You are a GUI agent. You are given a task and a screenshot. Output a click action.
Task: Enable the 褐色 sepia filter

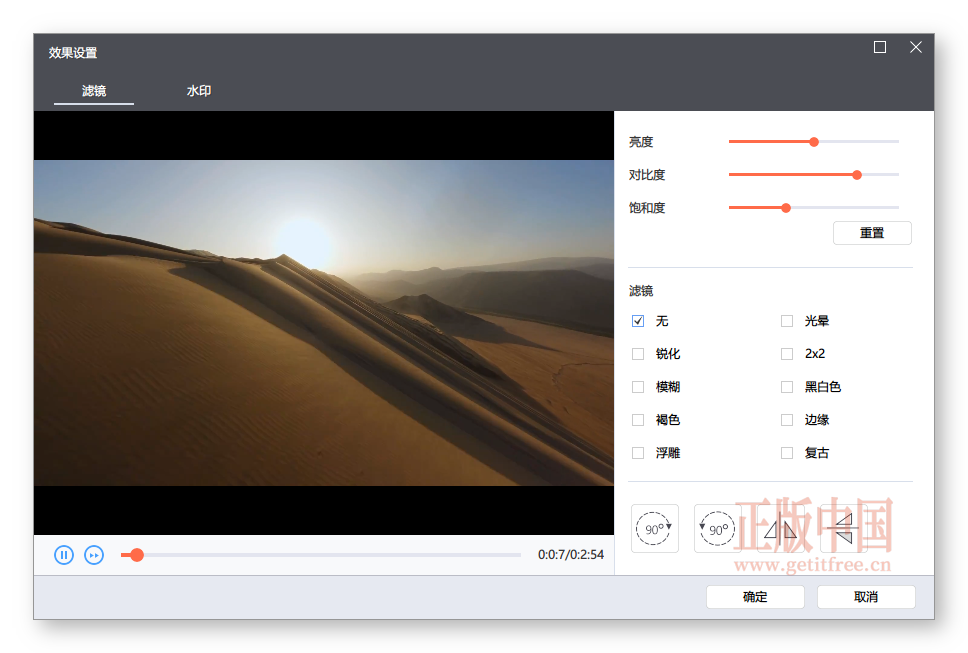(638, 420)
